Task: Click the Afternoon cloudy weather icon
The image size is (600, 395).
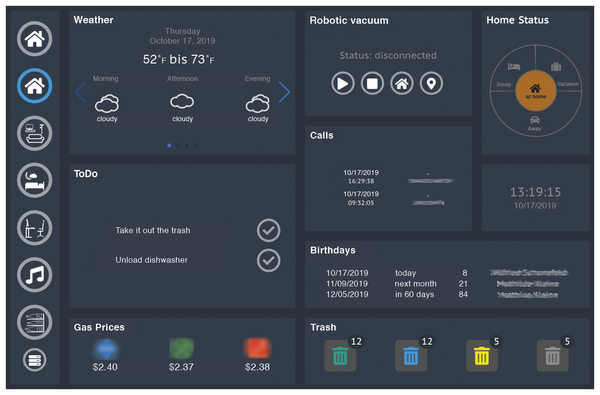Action: click(182, 101)
